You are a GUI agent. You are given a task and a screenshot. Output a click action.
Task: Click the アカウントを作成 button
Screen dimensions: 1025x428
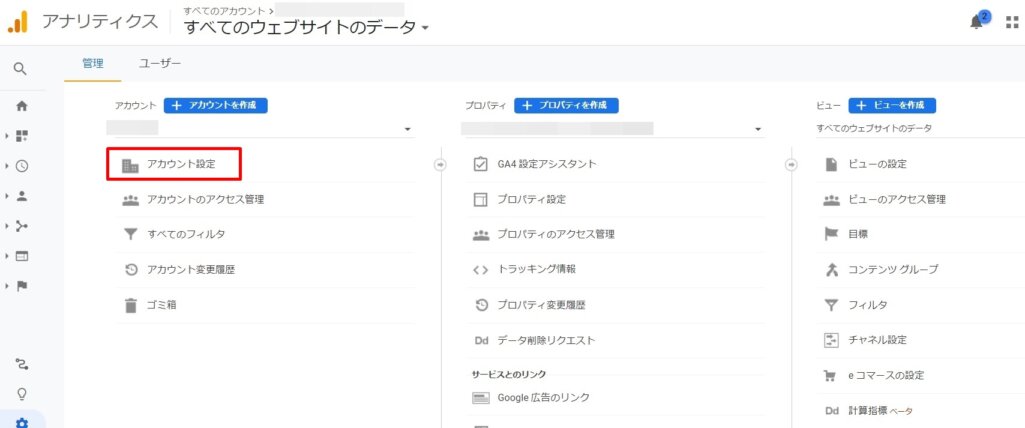click(x=216, y=105)
